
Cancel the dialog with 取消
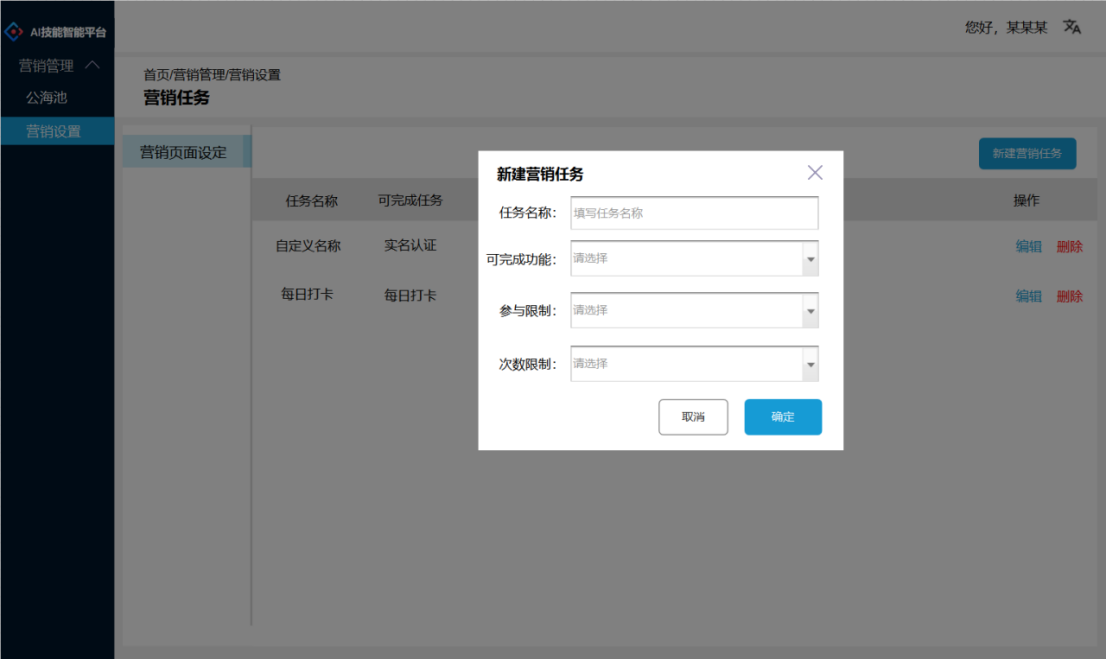click(693, 416)
